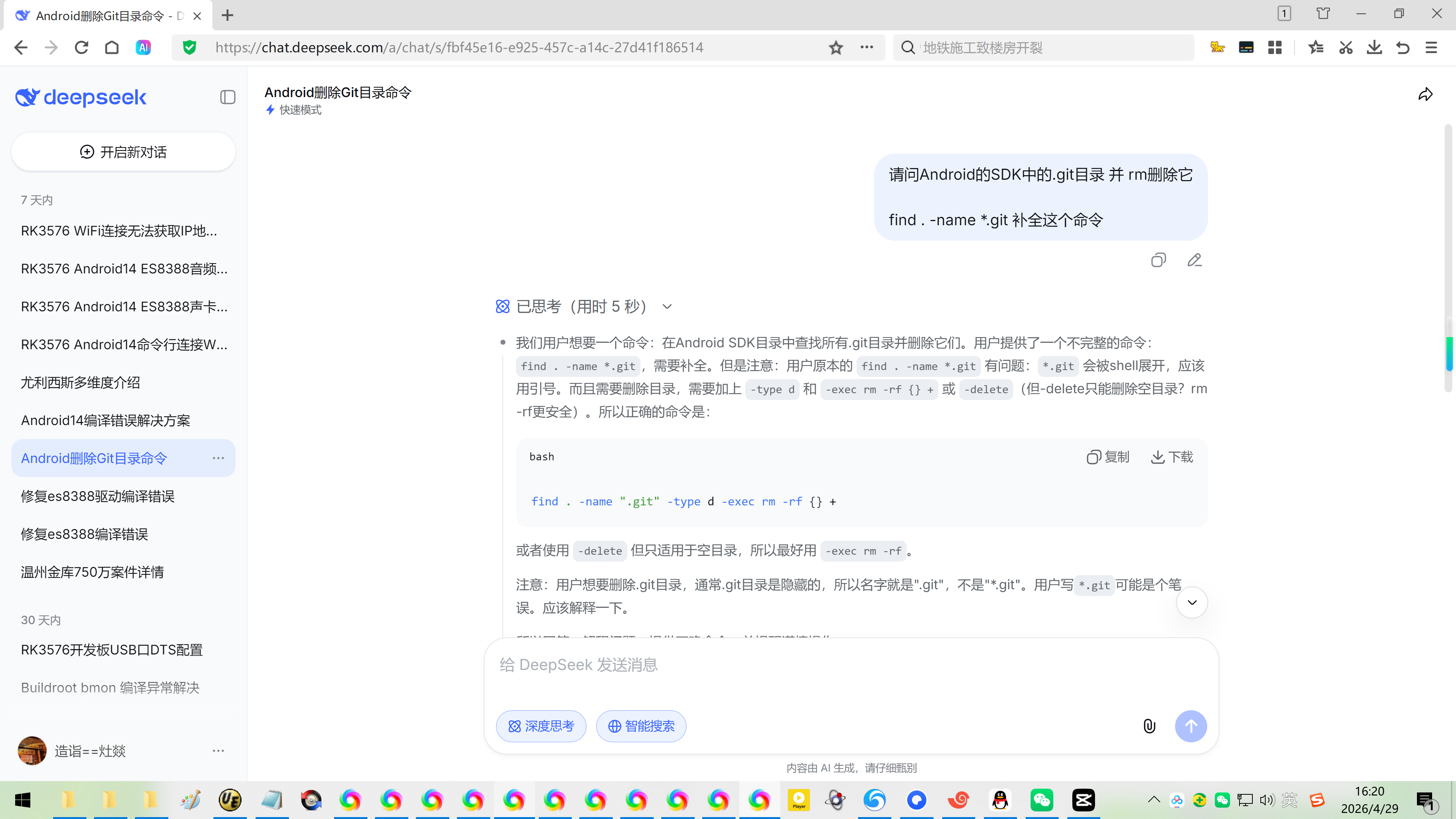Viewport: 1456px width, 819px height.
Task: Copy the user message text
Action: [x=1158, y=260]
